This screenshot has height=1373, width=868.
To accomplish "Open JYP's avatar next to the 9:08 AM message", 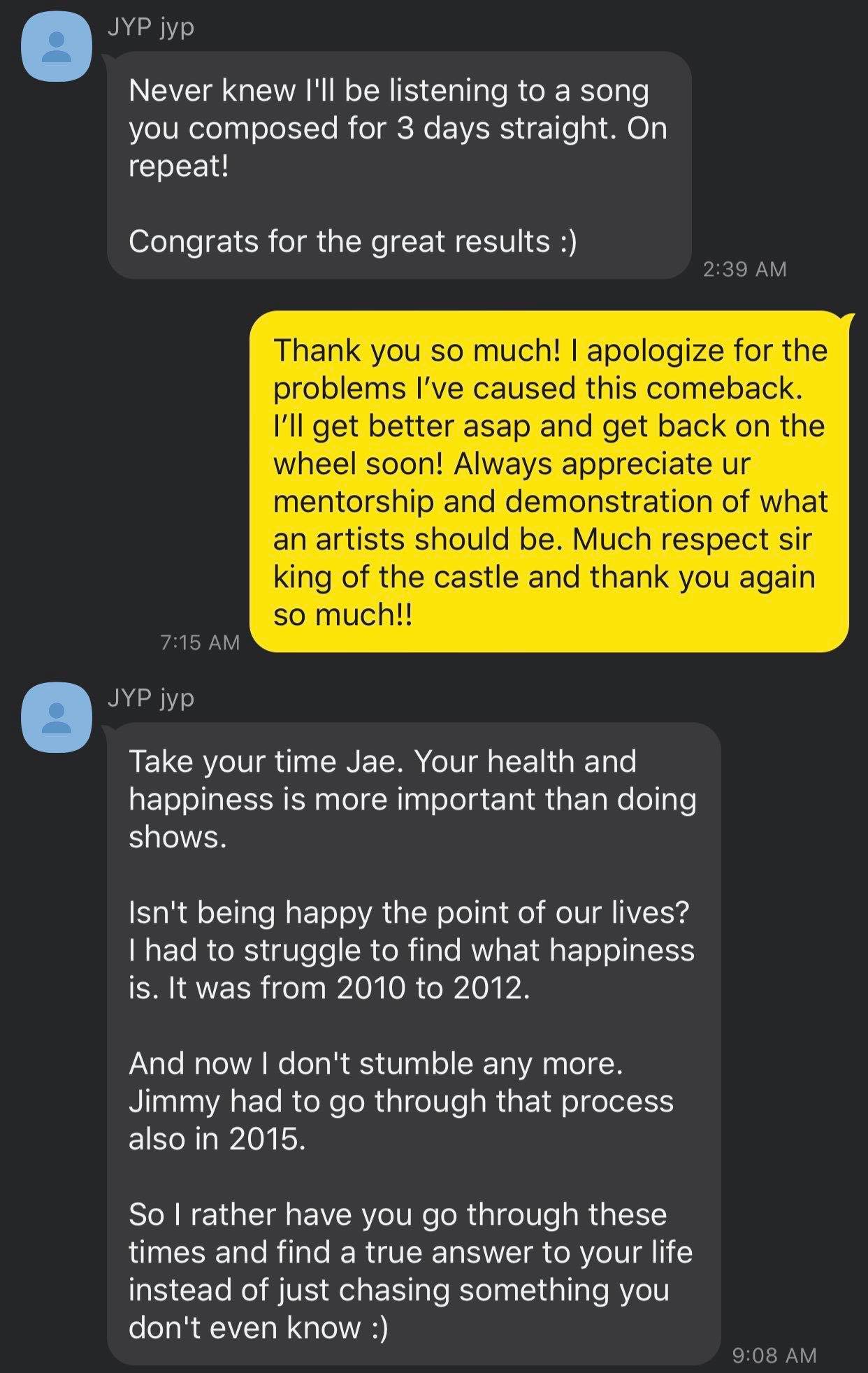I will [x=57, y=717].
